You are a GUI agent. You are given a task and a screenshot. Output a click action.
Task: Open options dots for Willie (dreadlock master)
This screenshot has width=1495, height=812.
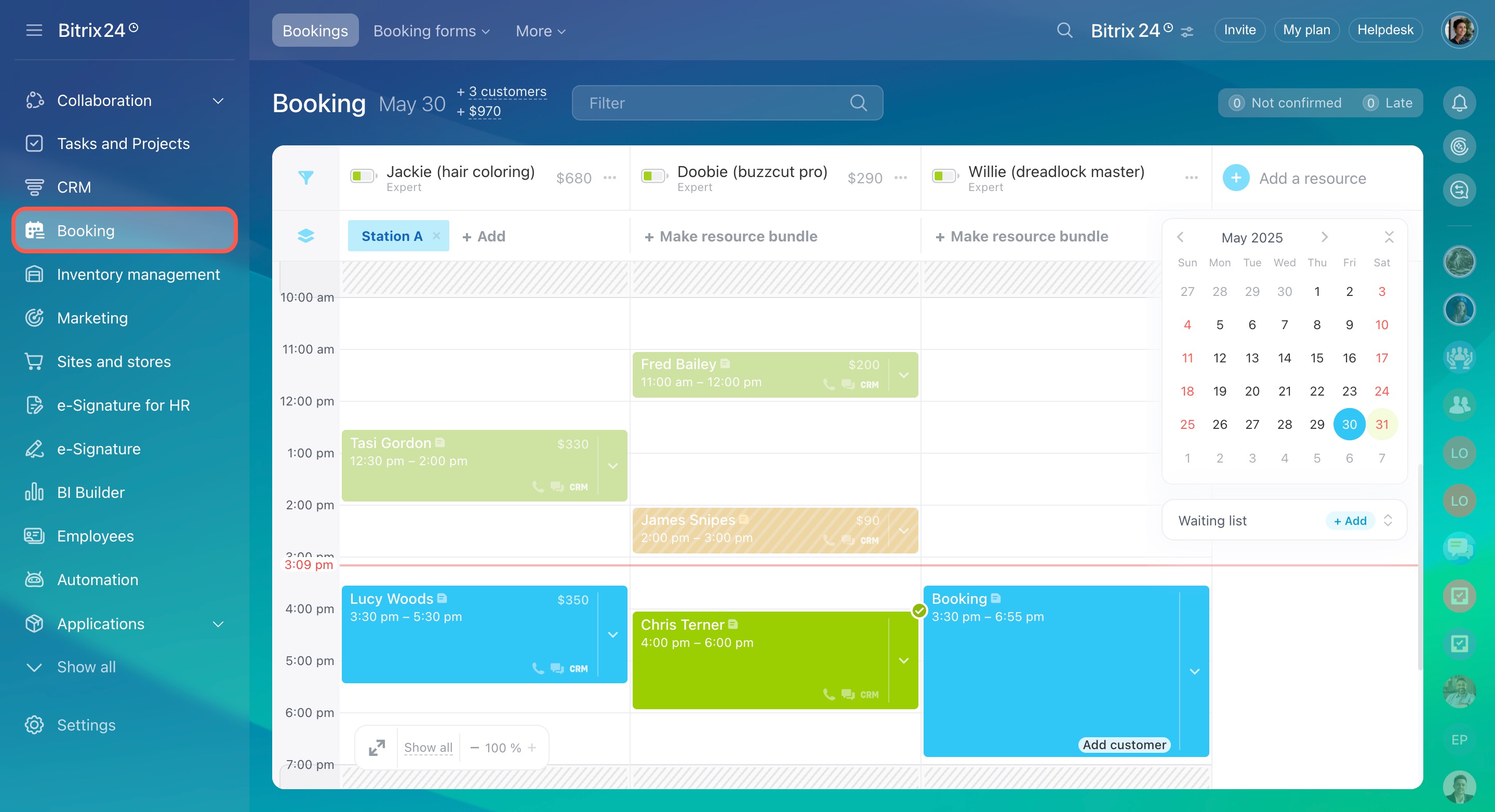1191,178
